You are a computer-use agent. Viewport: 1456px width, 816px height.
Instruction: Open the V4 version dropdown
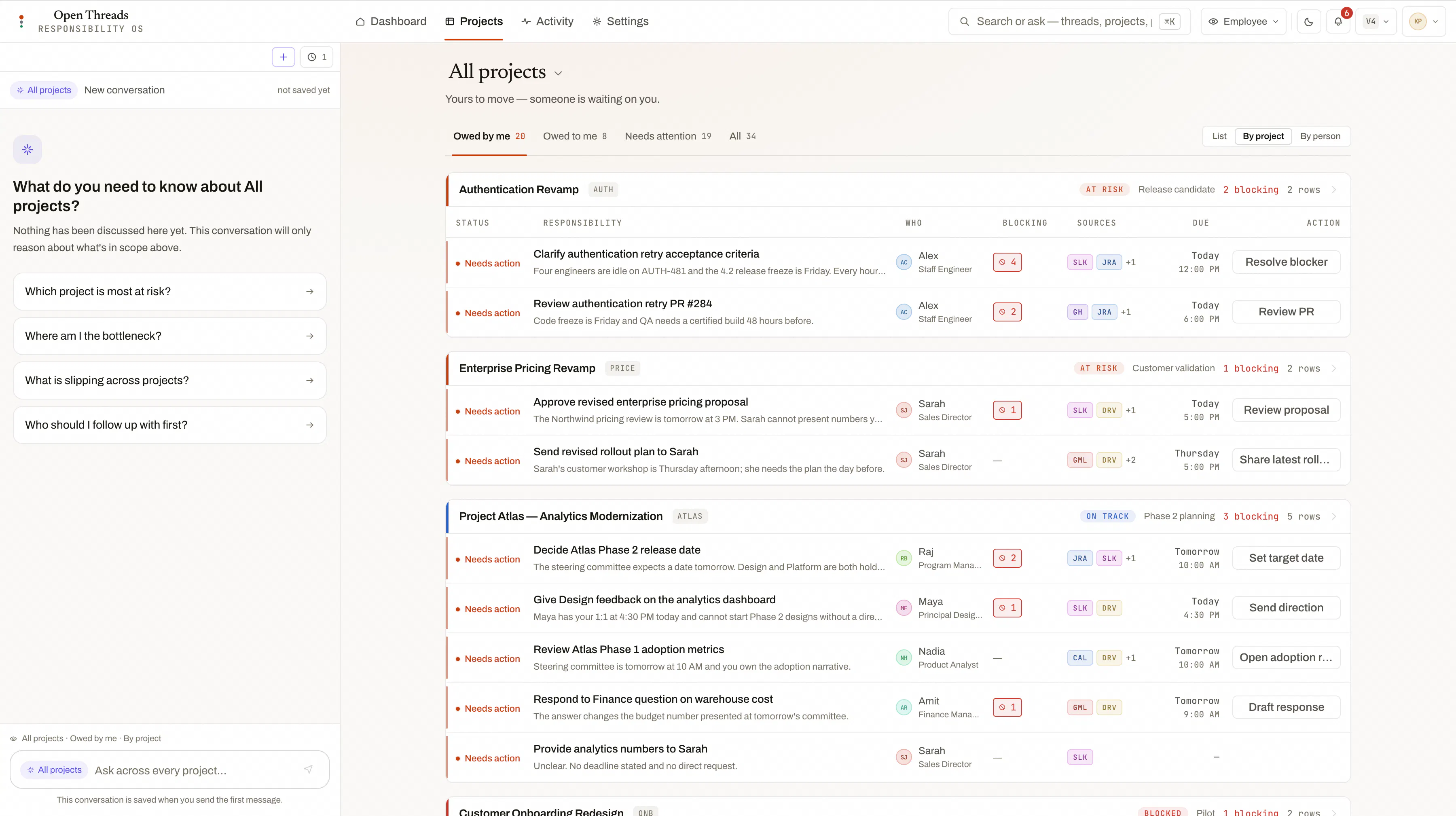pos(1376,21)
